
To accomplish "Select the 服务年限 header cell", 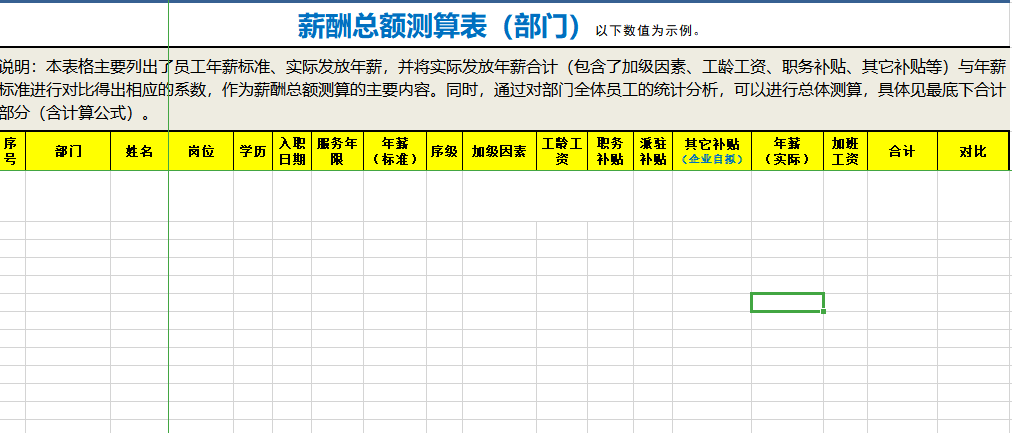I will click(337, 151).
